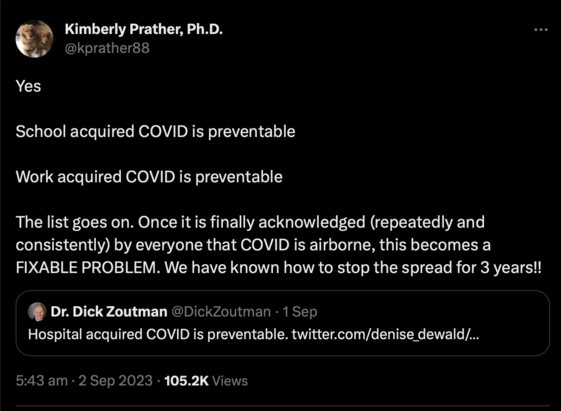Click The list goes on sentence
The width and height of the screenshot is (561, 411).
pyautogui.click(x=75, y=222)
